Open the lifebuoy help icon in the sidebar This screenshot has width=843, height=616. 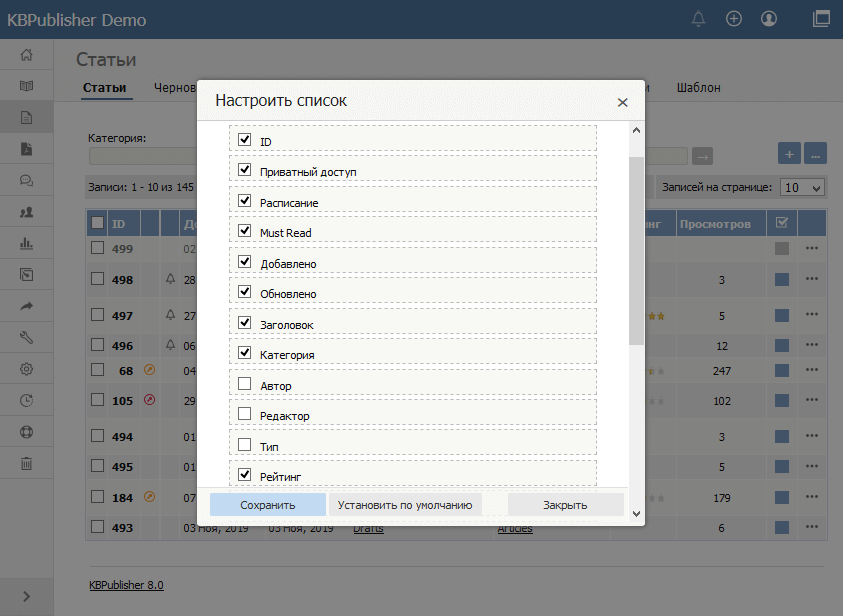(x=26, y=432)
